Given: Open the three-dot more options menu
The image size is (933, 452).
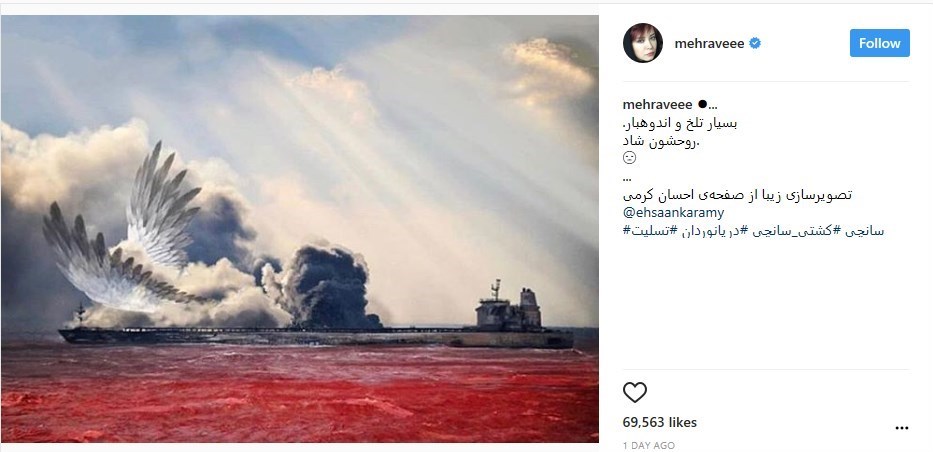Looking at the screenshot, I should (901, 428).
